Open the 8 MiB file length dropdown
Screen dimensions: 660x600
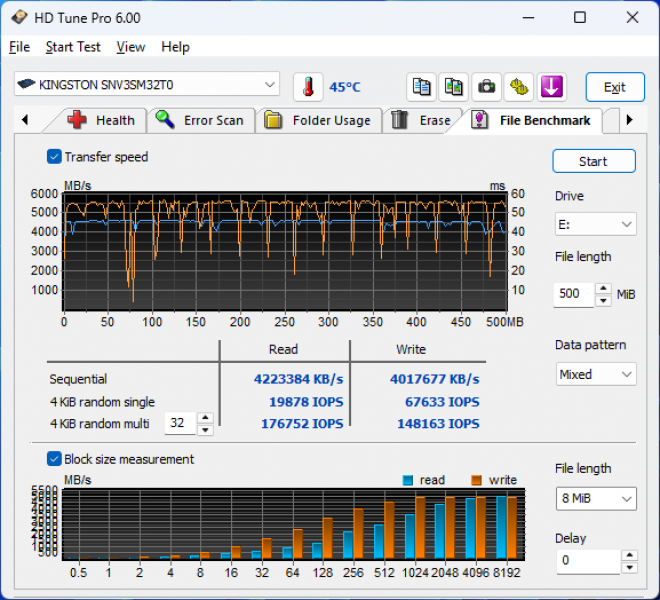(x=595, y=498)
